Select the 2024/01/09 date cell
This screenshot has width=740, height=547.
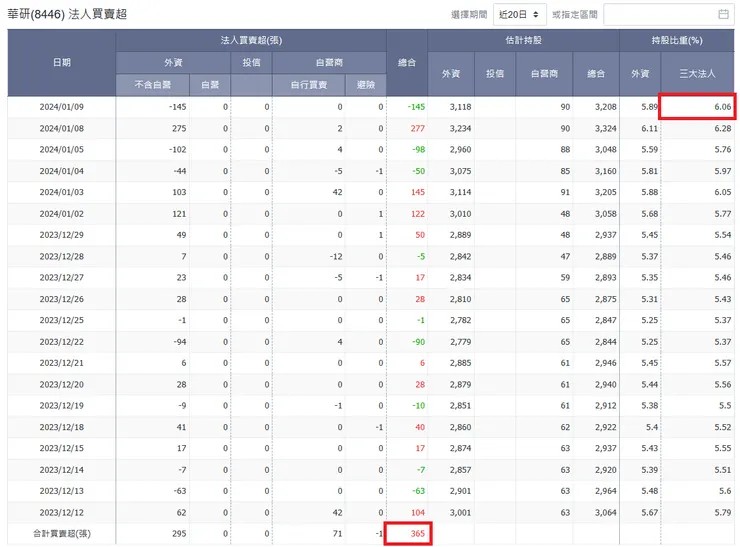coord(62,107)
